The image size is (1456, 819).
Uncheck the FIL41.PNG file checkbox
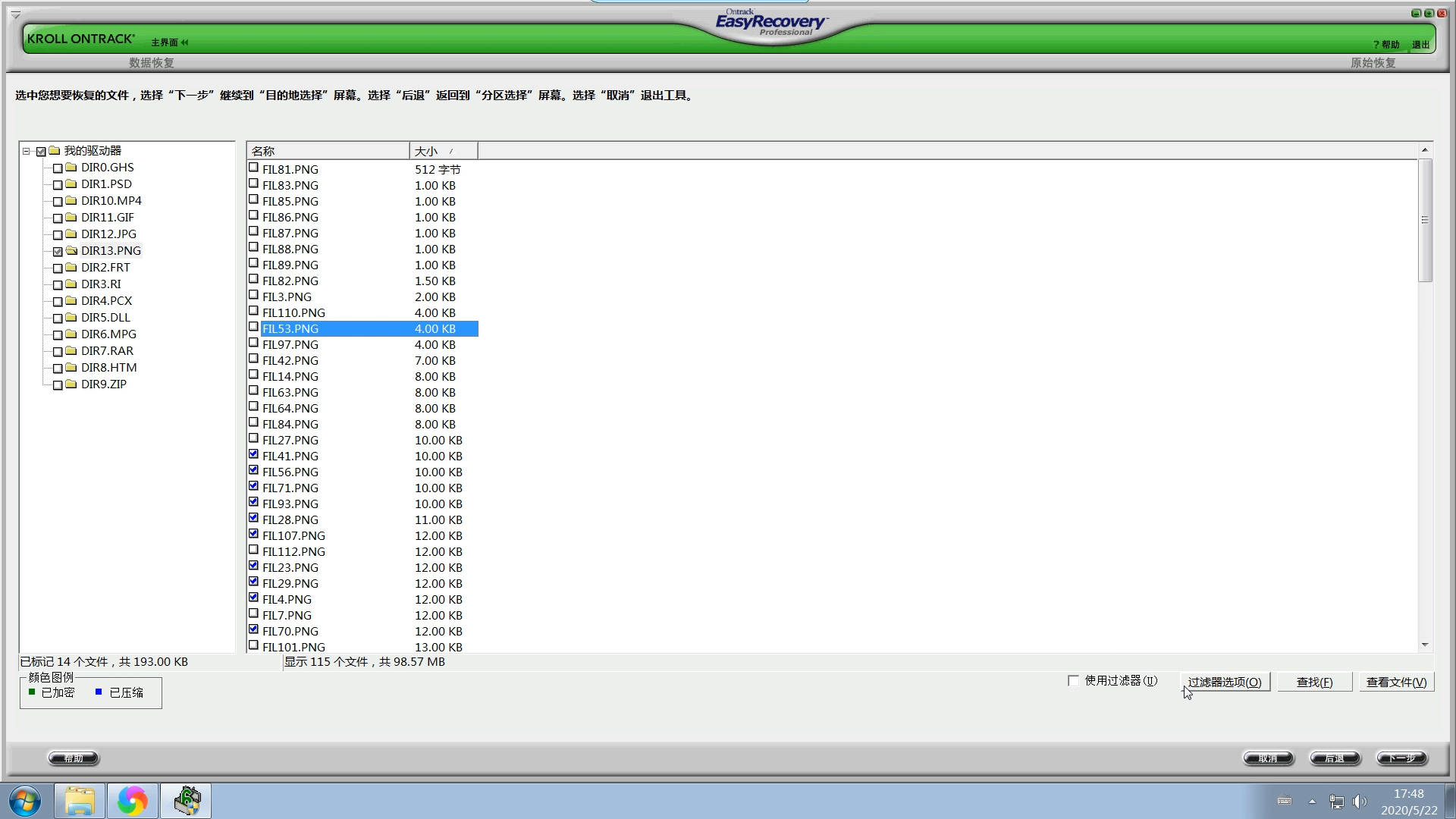(x=253, y=455)
